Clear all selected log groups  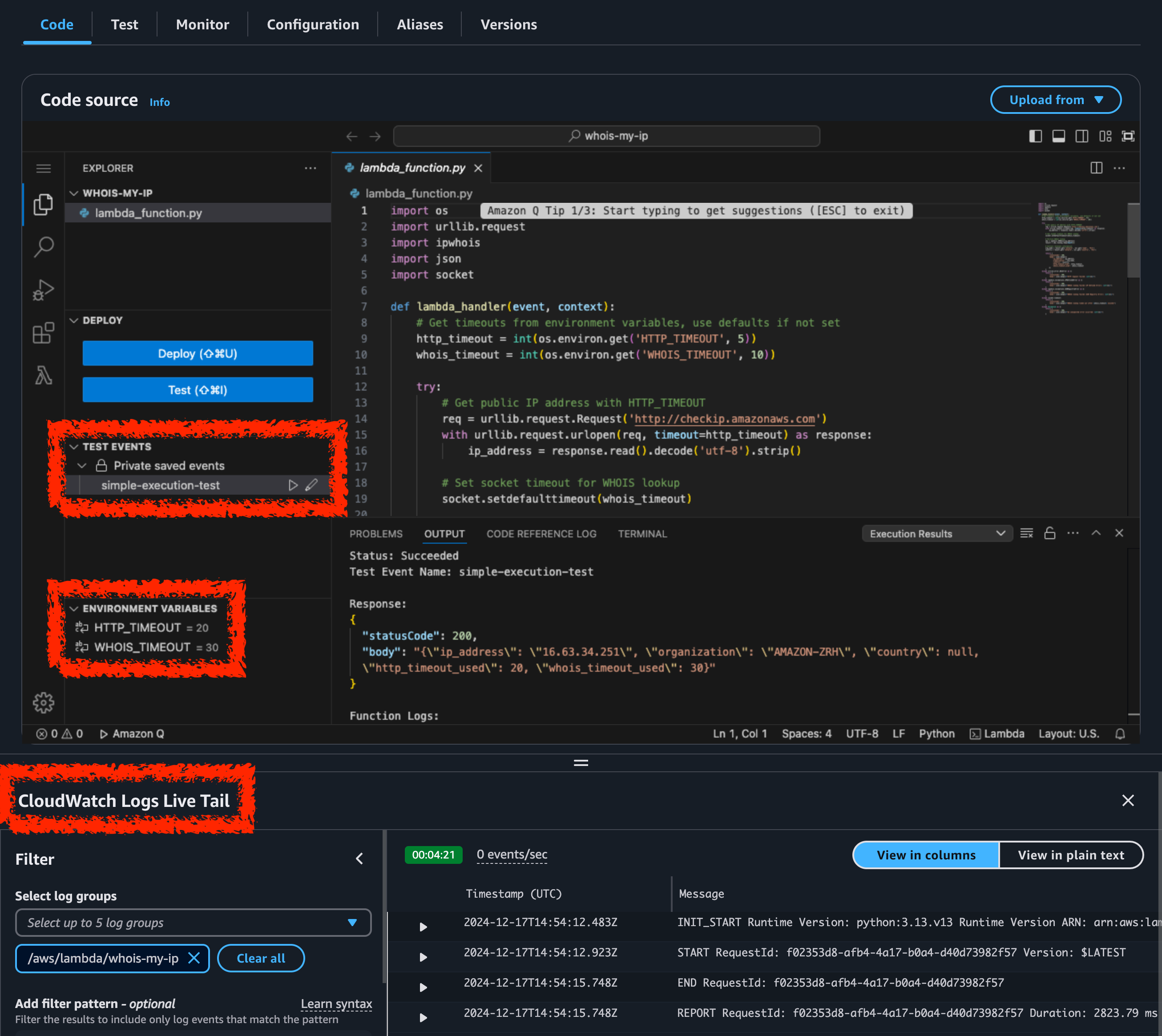pyautogui.click(x=261, y=958)
